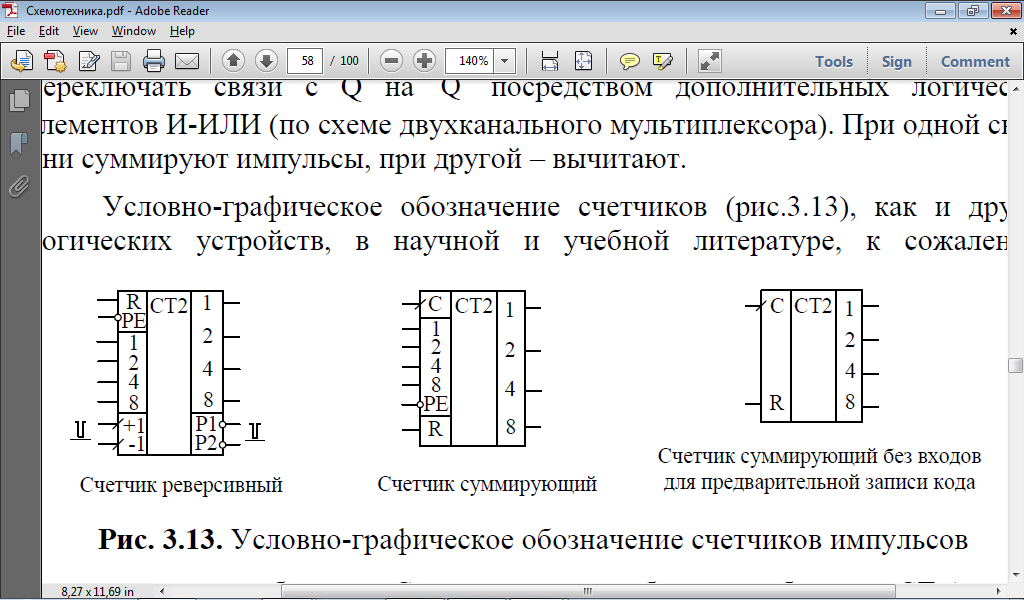Select the highlight text tool

tap(662, 61)
